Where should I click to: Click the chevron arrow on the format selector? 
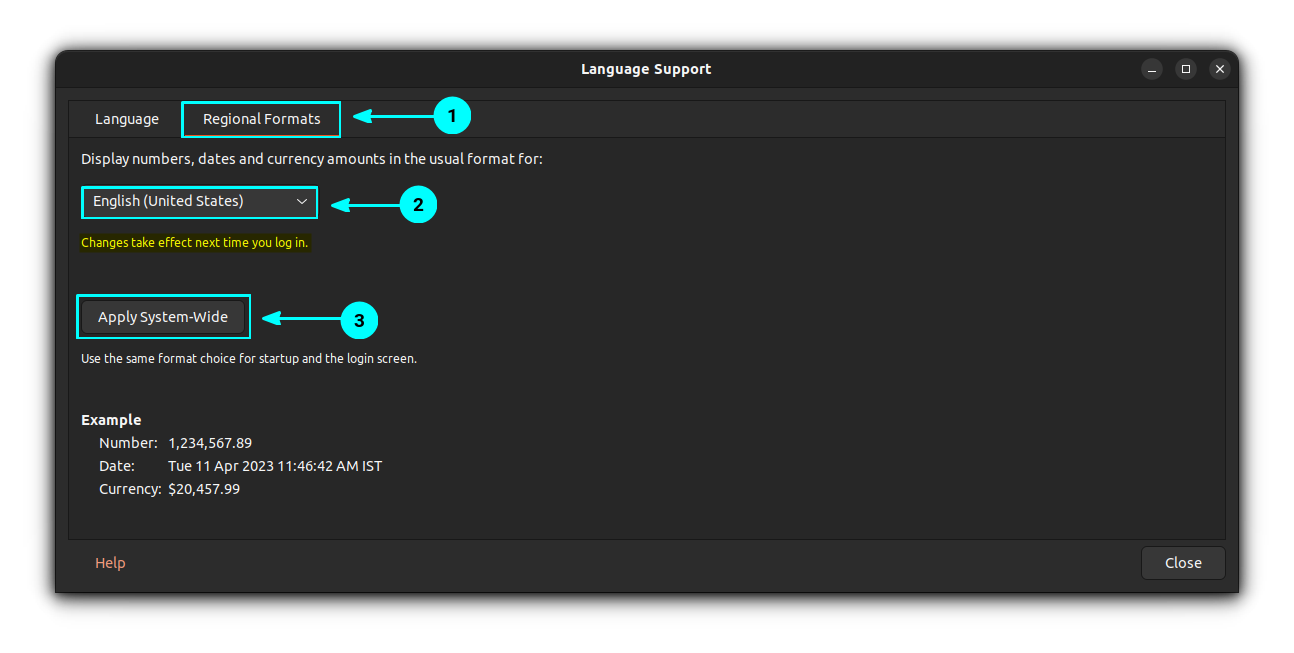click(302, 202)
